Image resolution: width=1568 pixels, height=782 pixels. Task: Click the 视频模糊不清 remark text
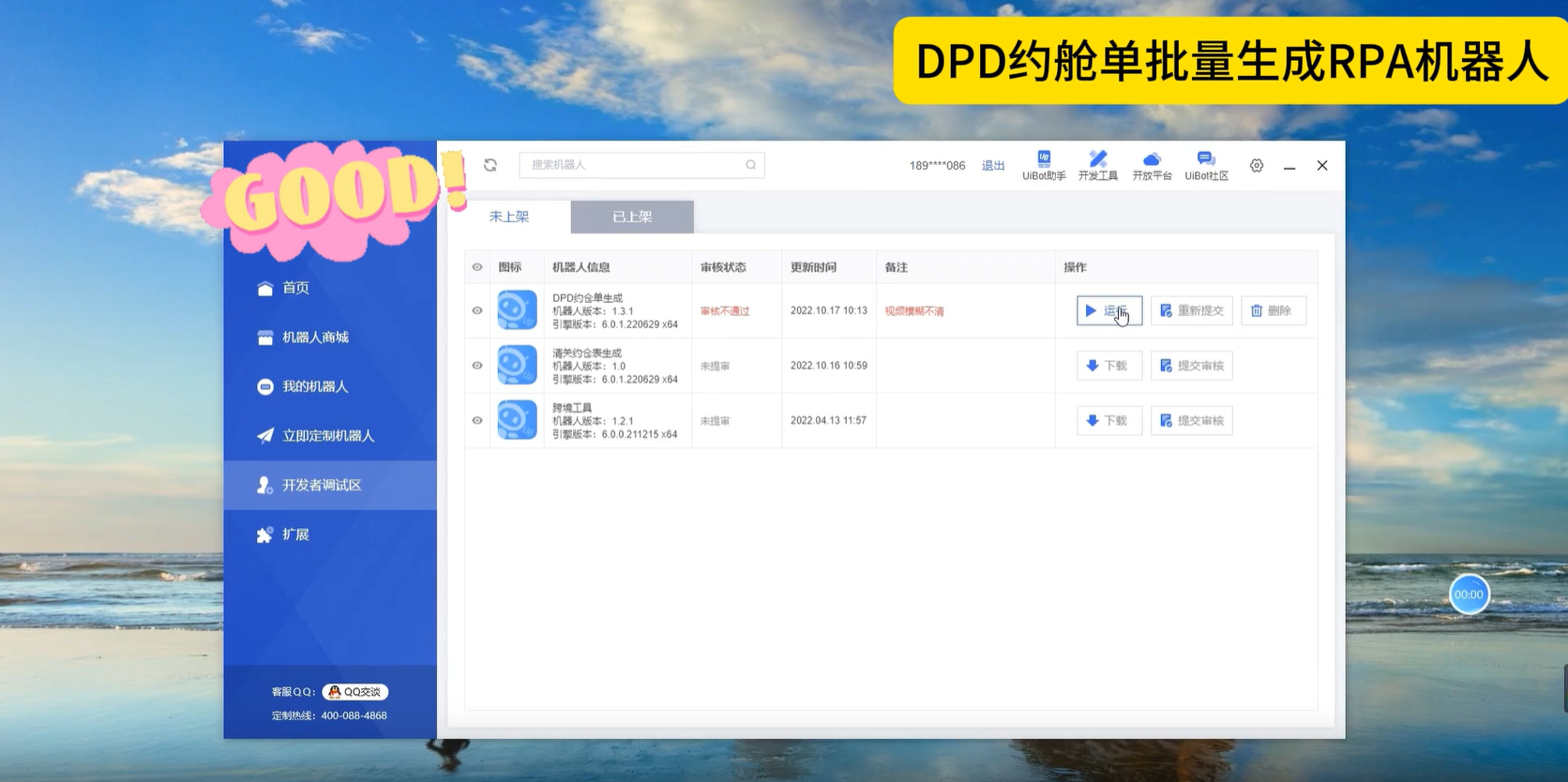914,311
